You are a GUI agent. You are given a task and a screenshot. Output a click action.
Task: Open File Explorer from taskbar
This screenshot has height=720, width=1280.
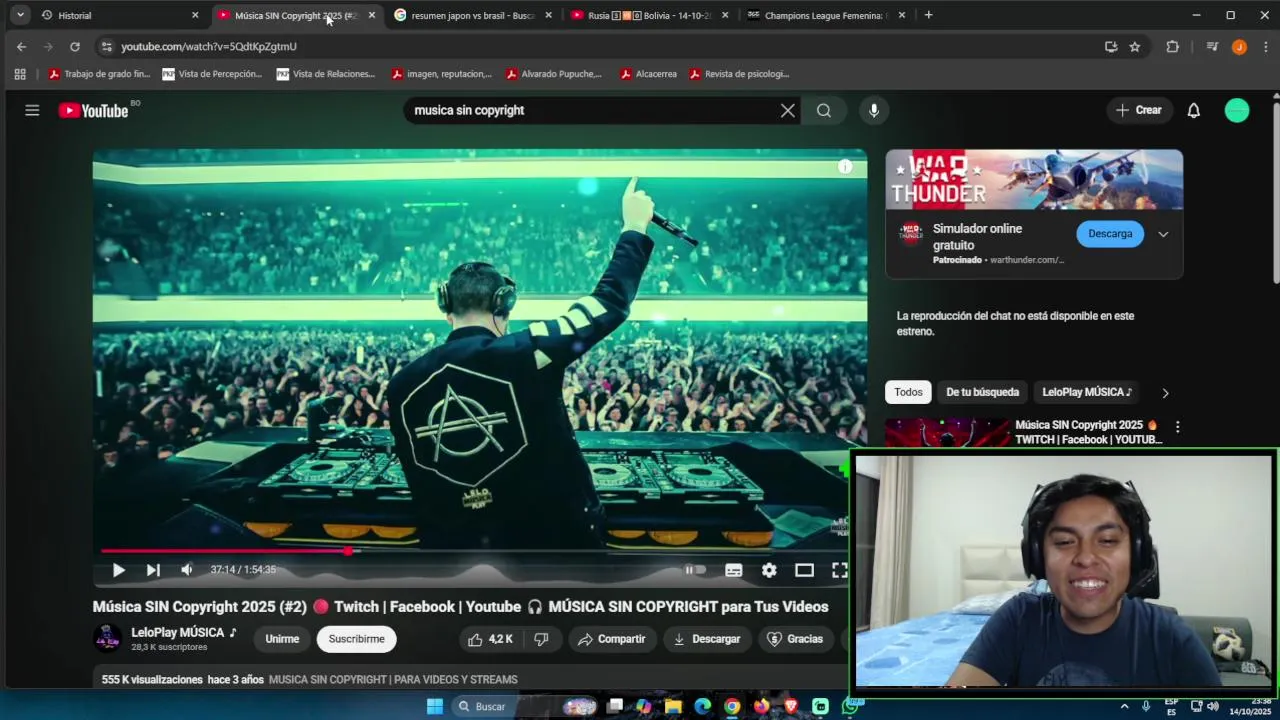673,706
